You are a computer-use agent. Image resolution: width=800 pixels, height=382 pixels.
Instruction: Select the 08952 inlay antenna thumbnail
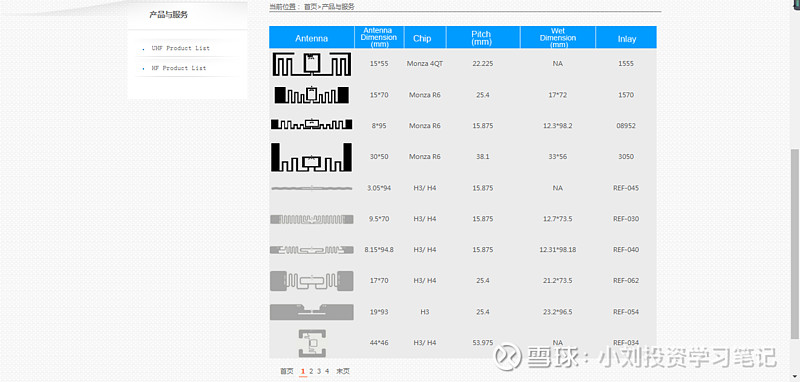click(311, 124)
